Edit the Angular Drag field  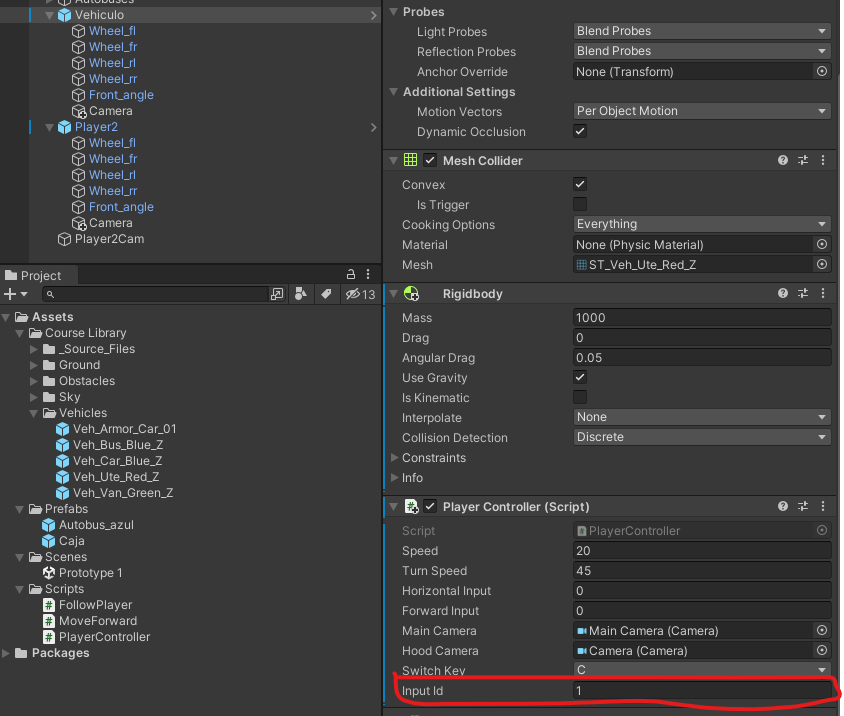[x=702, y=357]
